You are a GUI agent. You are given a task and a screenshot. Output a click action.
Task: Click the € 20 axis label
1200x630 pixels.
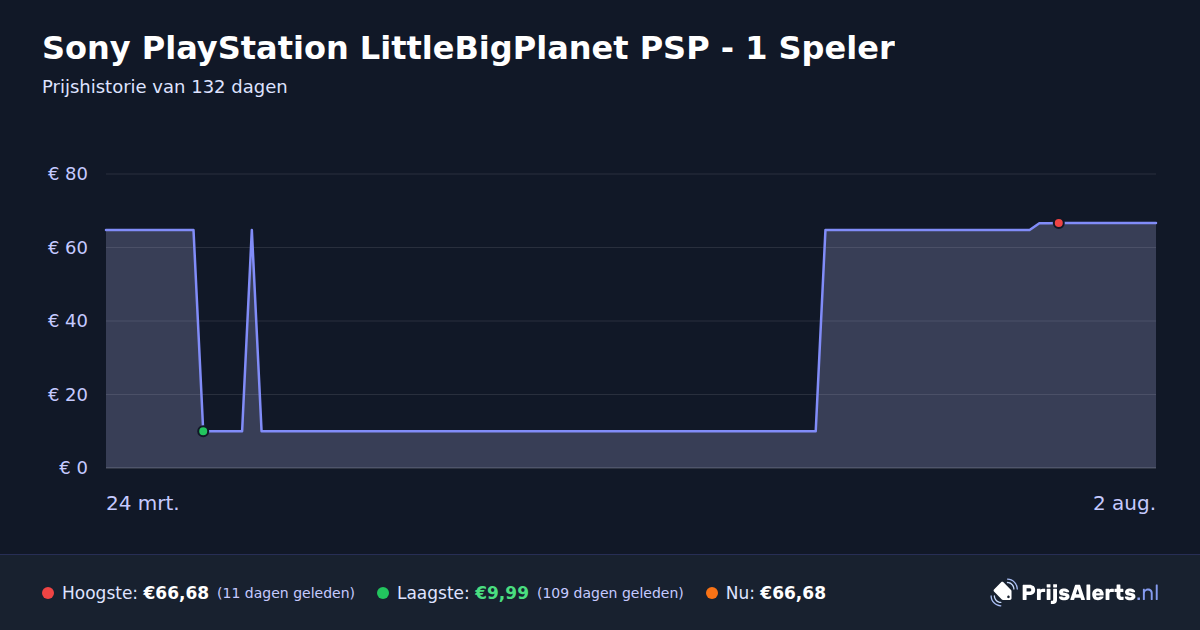click(x=68, y=394)
